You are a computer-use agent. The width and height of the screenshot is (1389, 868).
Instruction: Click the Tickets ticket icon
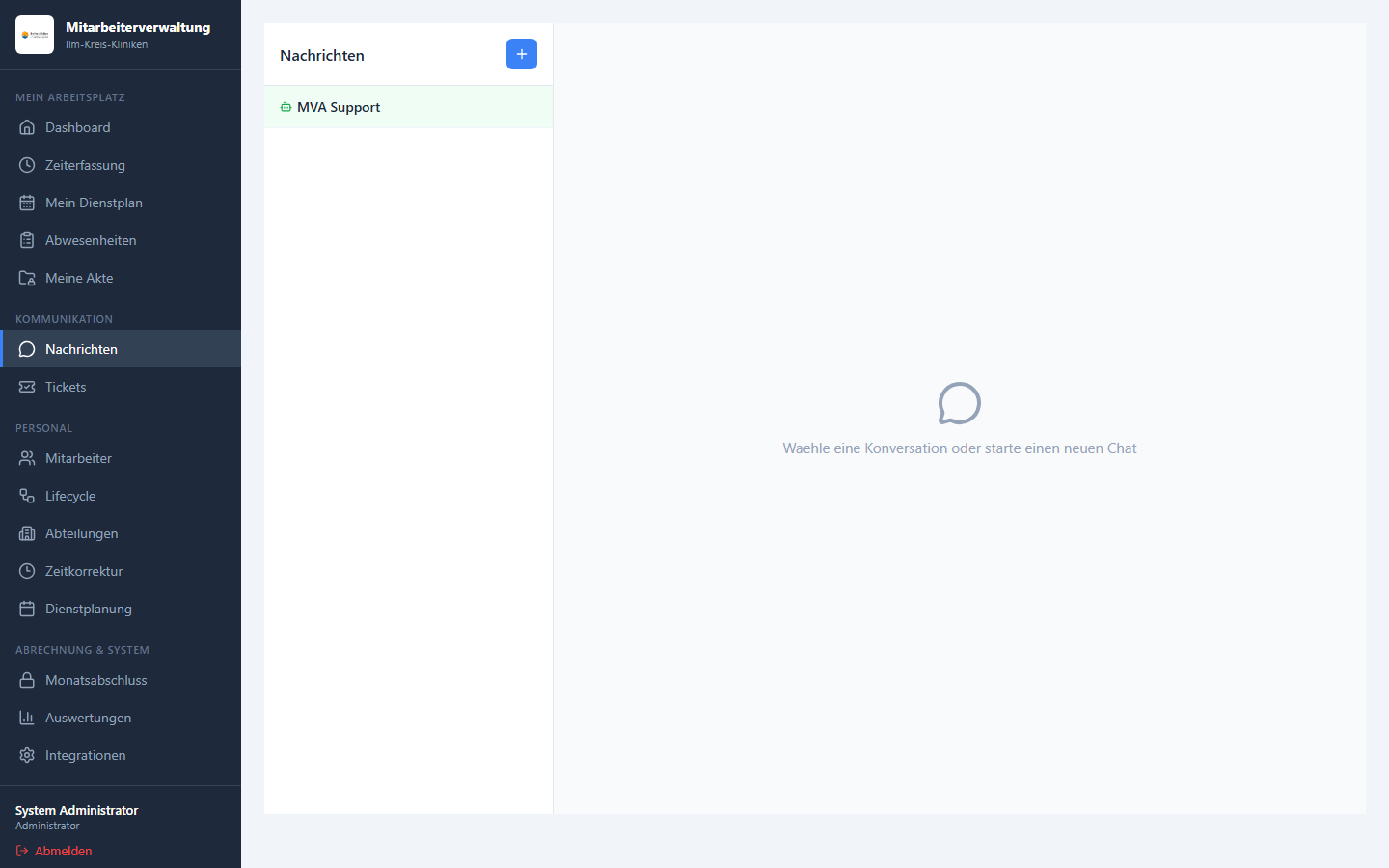(x=27, y=387)
